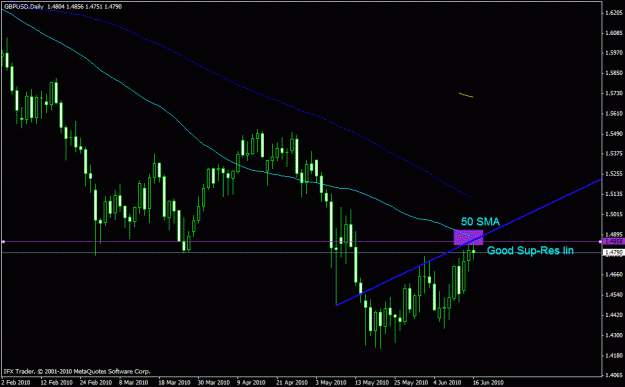Click the 1.6085 price axis label
The width and height of the screenshot is (625, 387).
coord(614,33)
